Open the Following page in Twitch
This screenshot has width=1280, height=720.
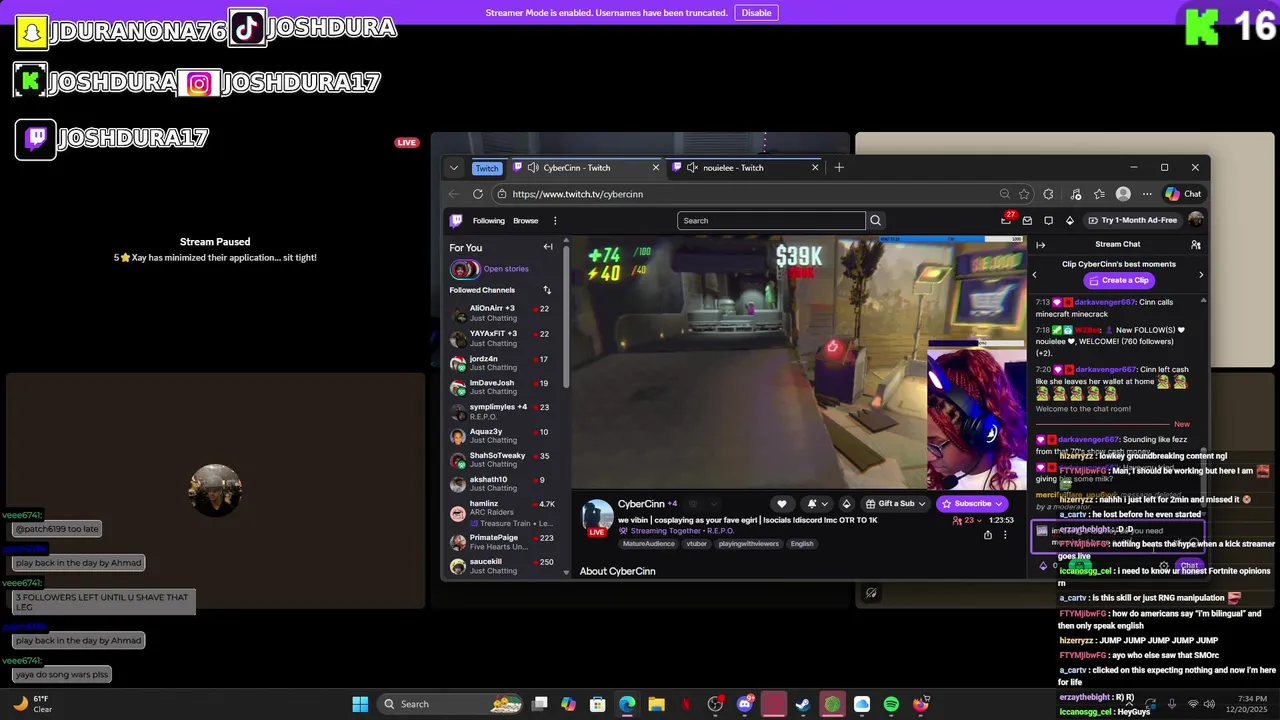489,221
